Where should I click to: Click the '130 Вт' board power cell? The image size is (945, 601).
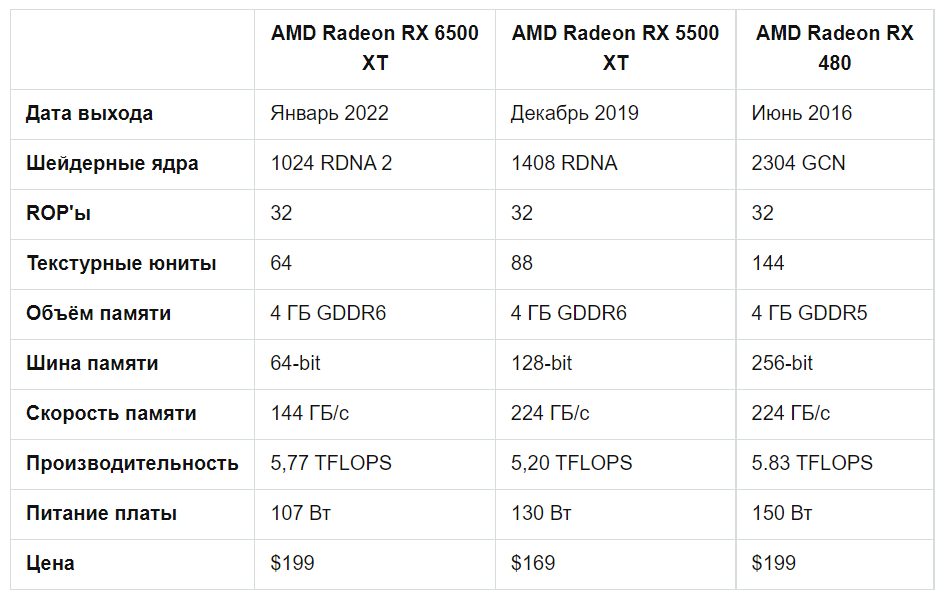click(541, 513)
